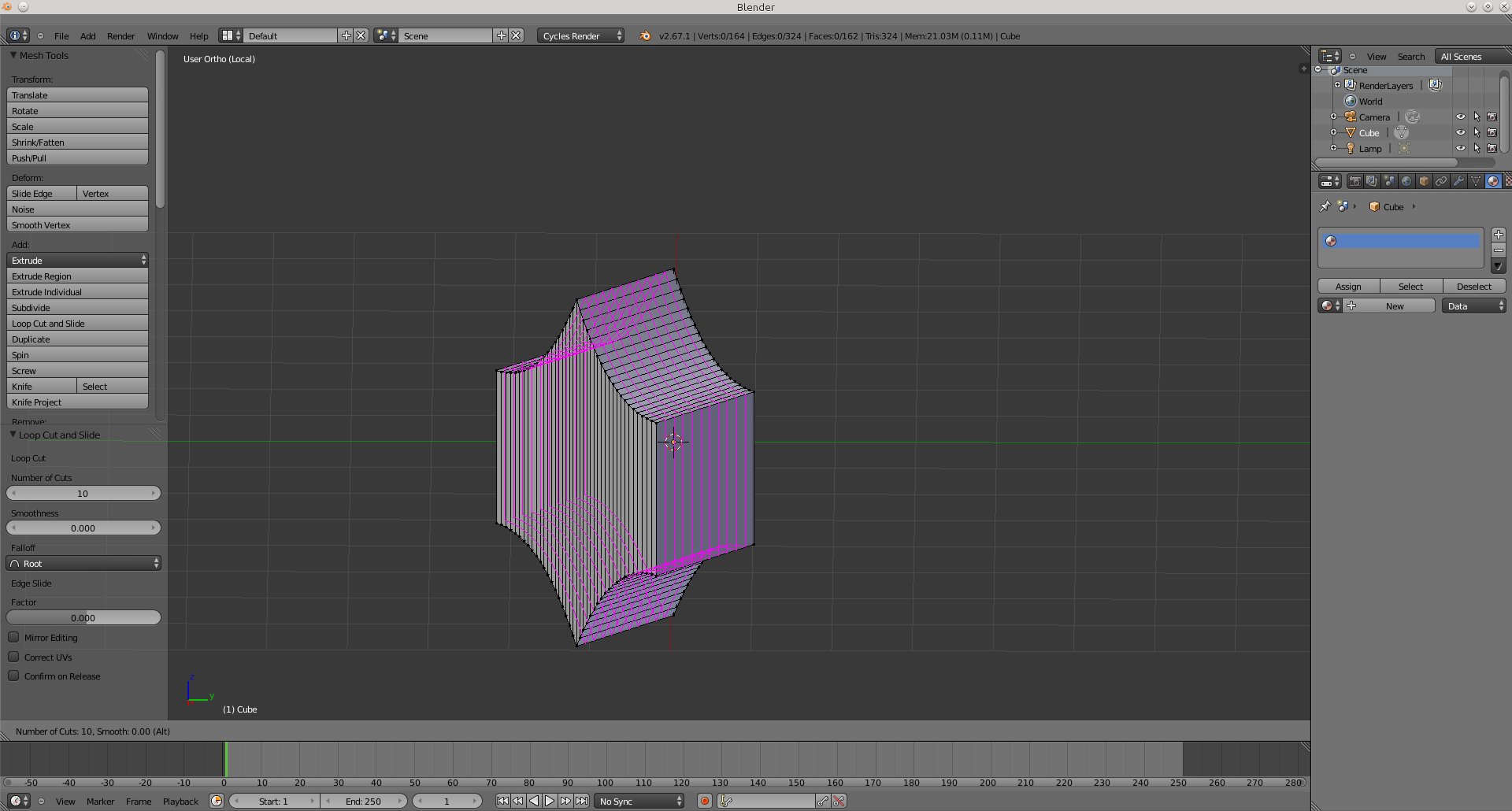This screenshot has height=811, width=1512.
Task: Open the Object properties orange cube tab
Action: [x=1424, y=181]
